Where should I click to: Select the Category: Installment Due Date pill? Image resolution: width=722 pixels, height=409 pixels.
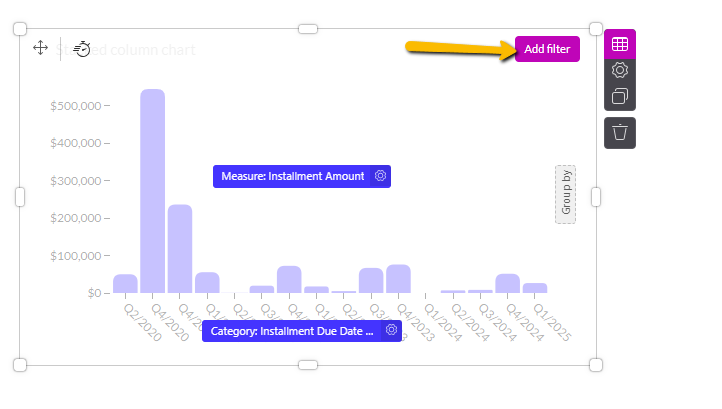pos(292,331)
